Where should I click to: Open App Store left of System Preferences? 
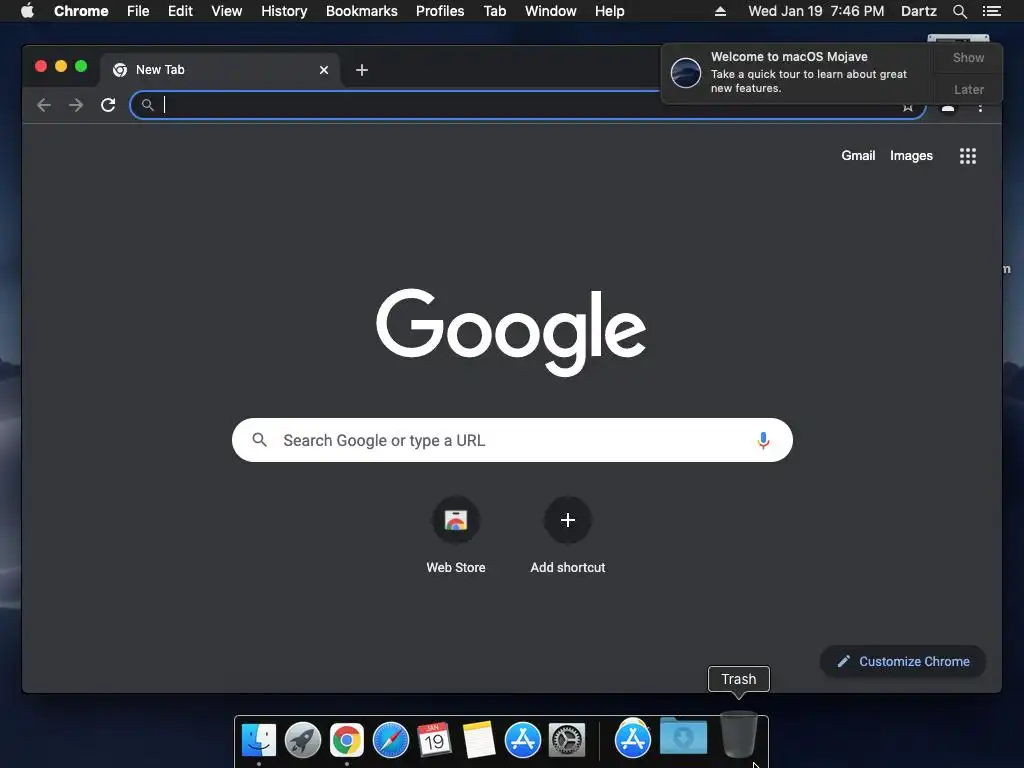coord(522,740)
